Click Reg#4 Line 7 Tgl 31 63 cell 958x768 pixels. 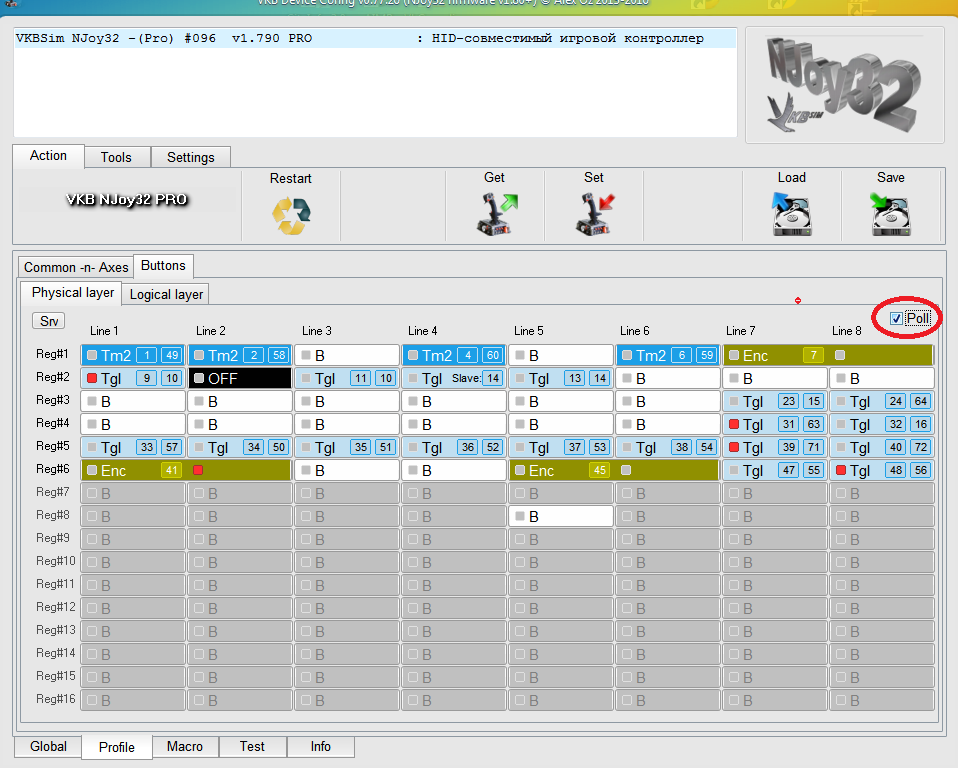coord(775,424)
